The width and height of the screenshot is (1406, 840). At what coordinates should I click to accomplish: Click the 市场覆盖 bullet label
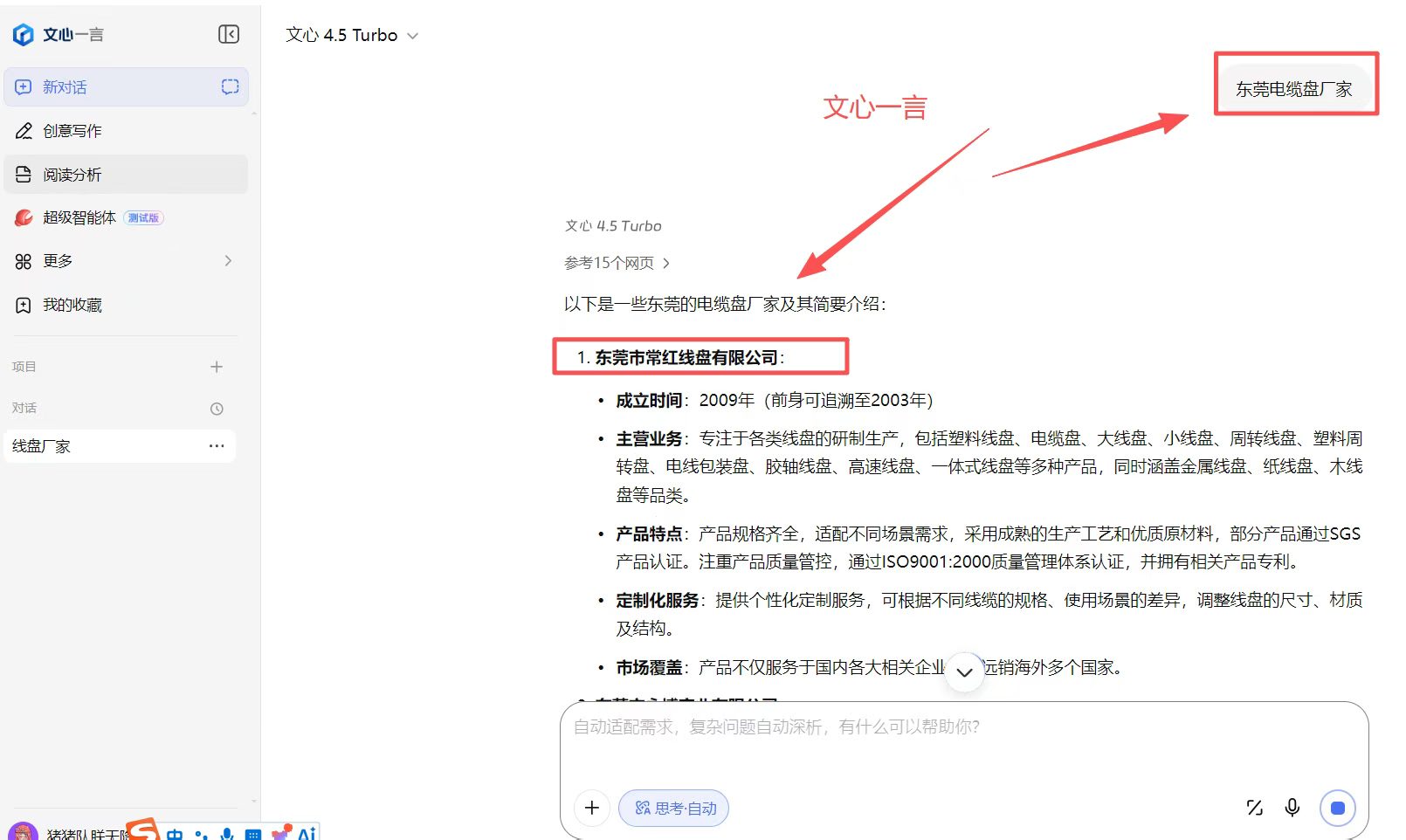click(x=649, y=667)
